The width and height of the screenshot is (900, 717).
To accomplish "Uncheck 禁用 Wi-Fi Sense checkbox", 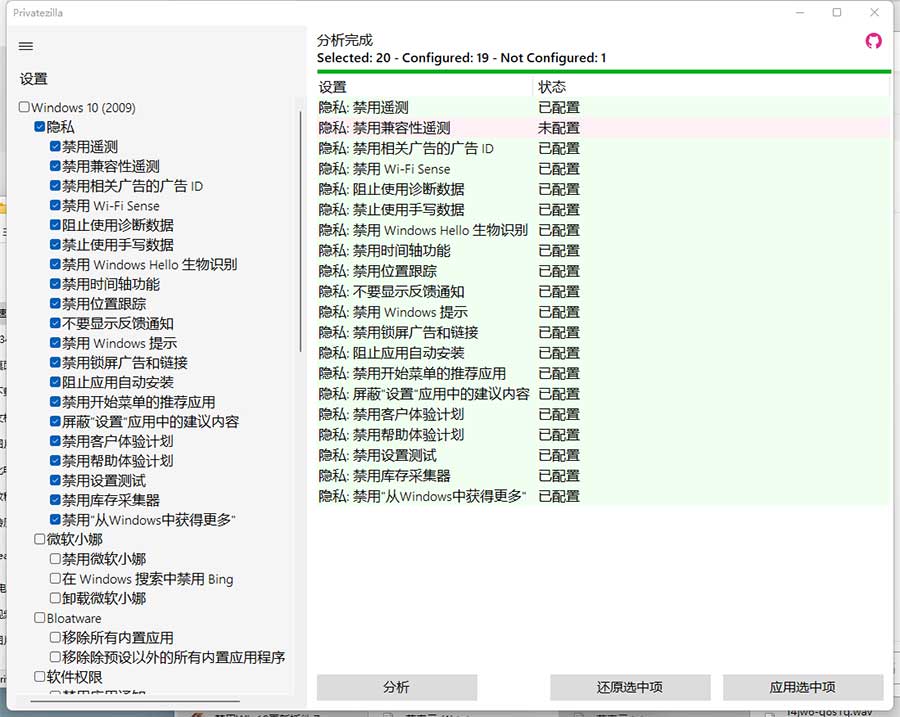I will click(55, 205).
